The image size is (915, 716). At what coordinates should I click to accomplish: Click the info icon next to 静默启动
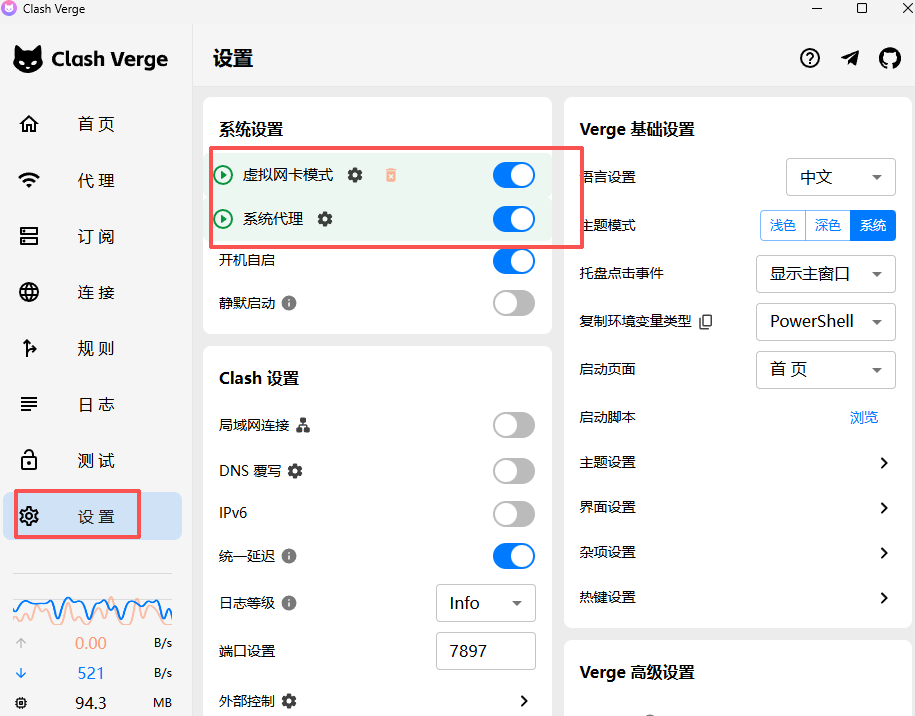pyautogui.click(x=289, y=303)
